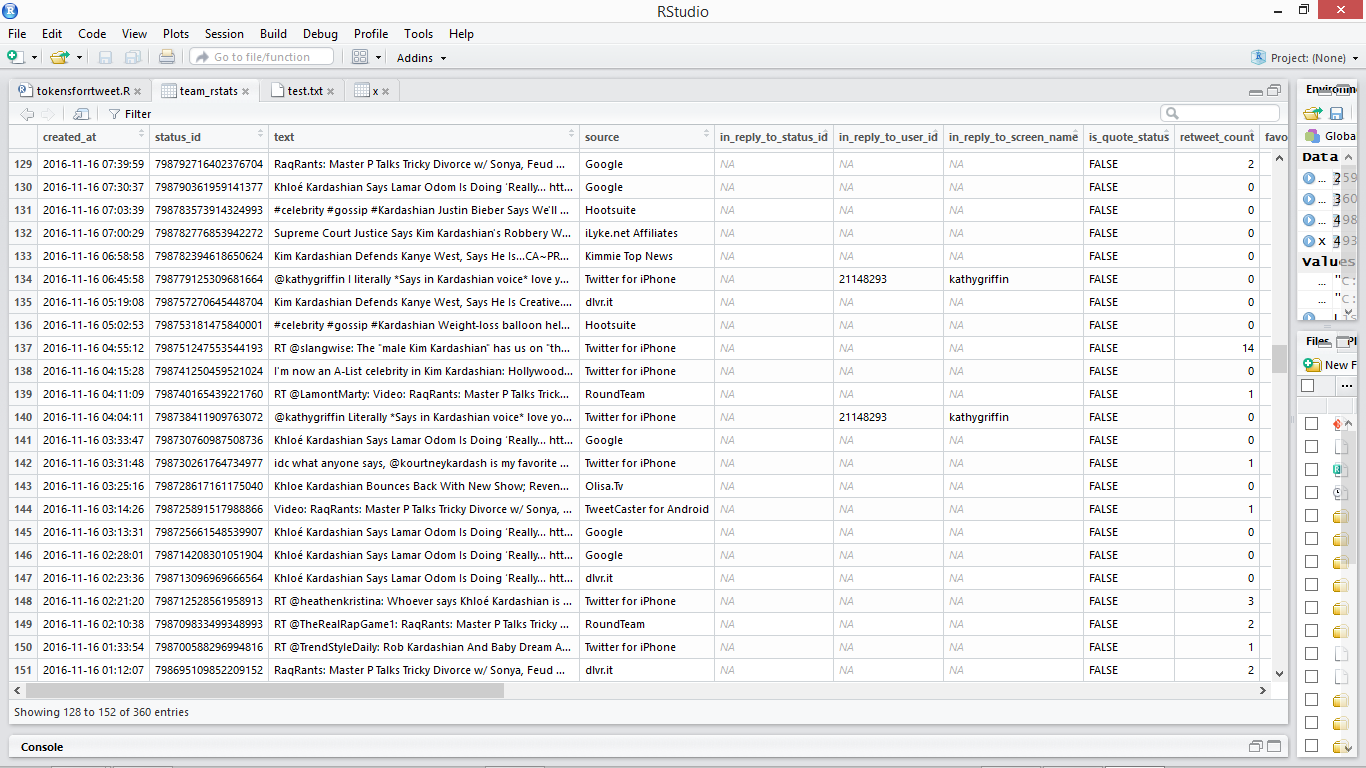Open the Plots menu
Viewport: 1366px width, 768px height.
pyautogui.click(x=176, y=34)
